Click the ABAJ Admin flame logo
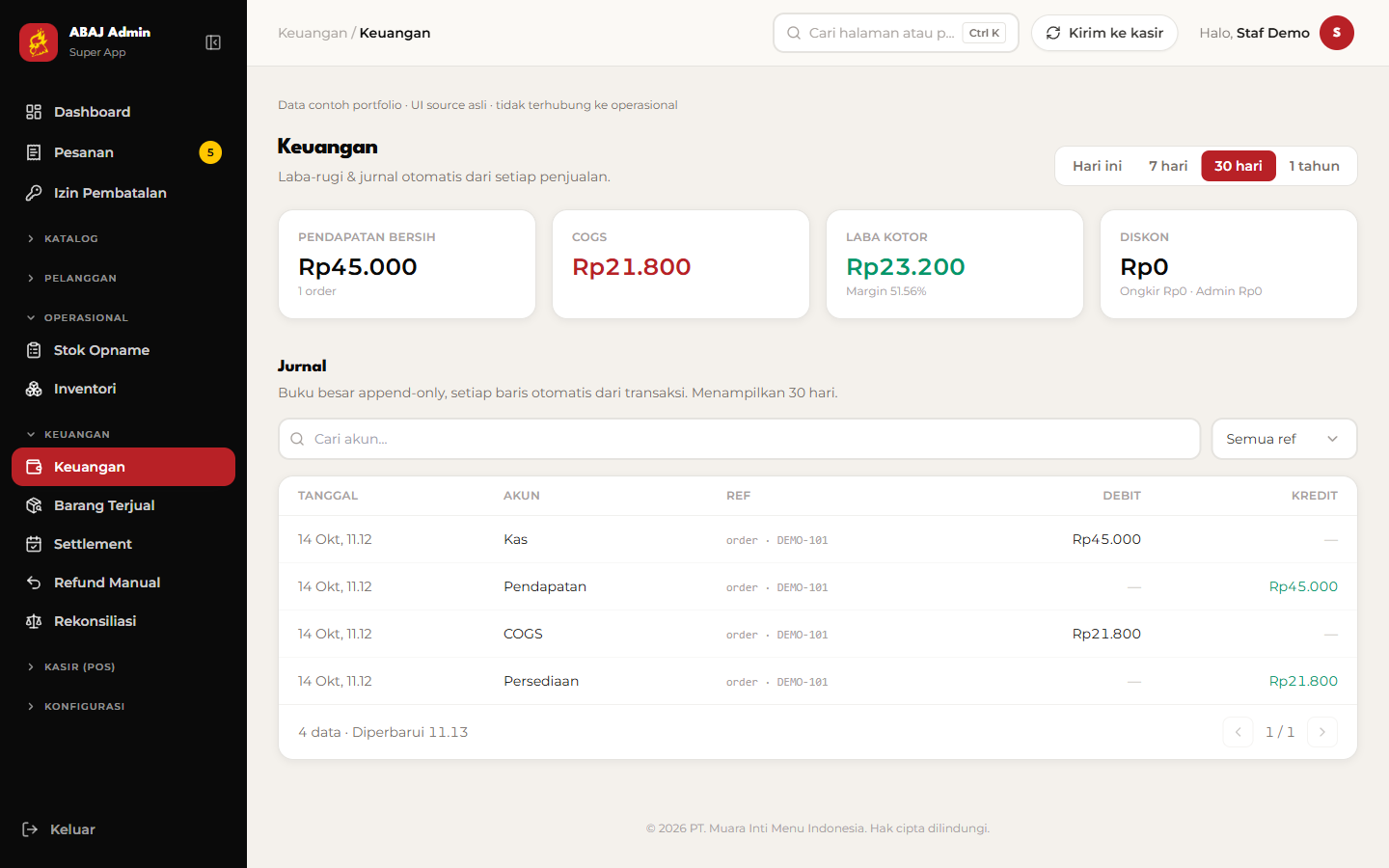 coord(39,42)
